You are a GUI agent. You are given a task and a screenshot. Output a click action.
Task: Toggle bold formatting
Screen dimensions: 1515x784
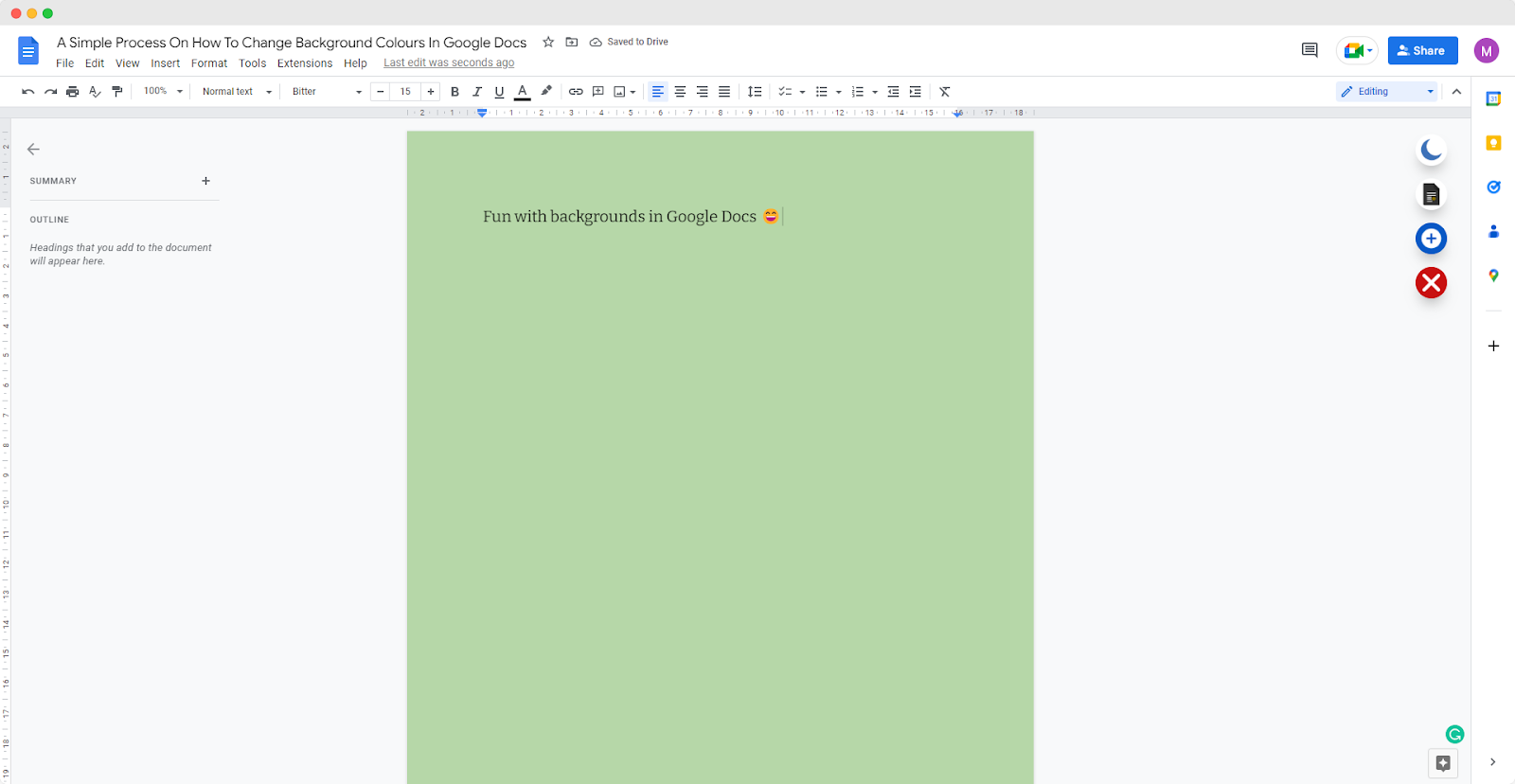pyautogui.click(x=454, y=92)
